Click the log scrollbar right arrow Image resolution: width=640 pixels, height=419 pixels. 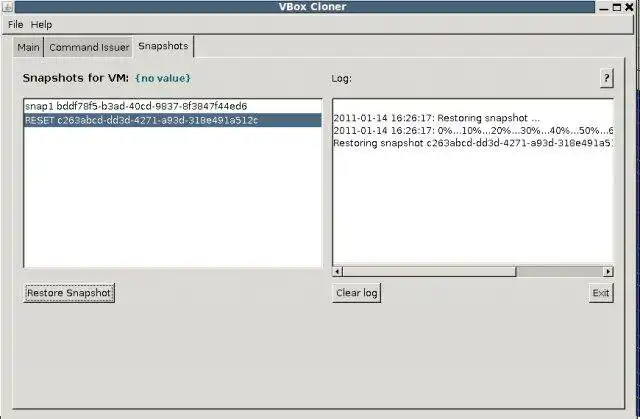click(608, 271)
